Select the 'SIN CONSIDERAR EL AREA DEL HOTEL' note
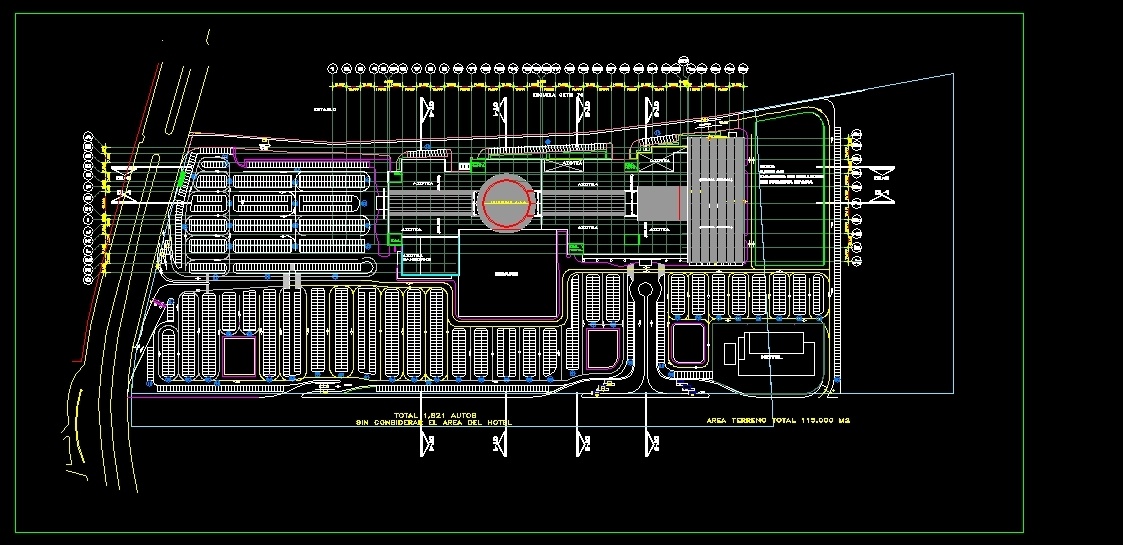1123x545 pixels. coord(434,423)
